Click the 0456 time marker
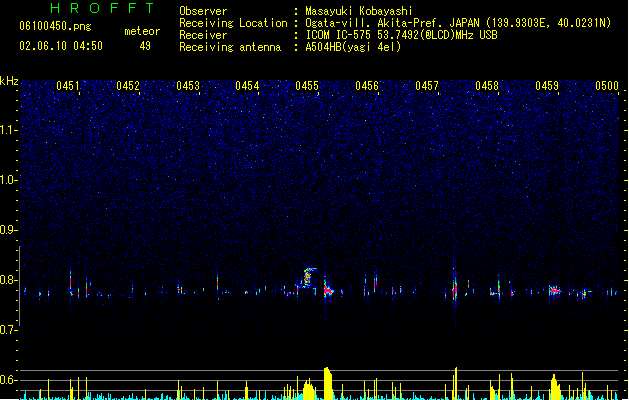Viewport: 629px width, 400px height. [367, 86]
